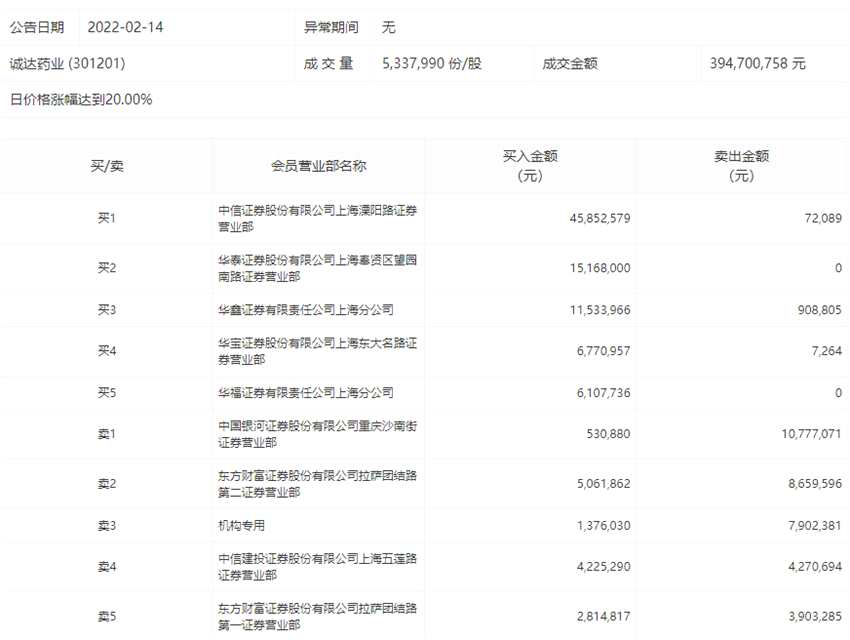Select buy amount 2,814,817
The width and height of the screenshot is (850, 640).
603,617
